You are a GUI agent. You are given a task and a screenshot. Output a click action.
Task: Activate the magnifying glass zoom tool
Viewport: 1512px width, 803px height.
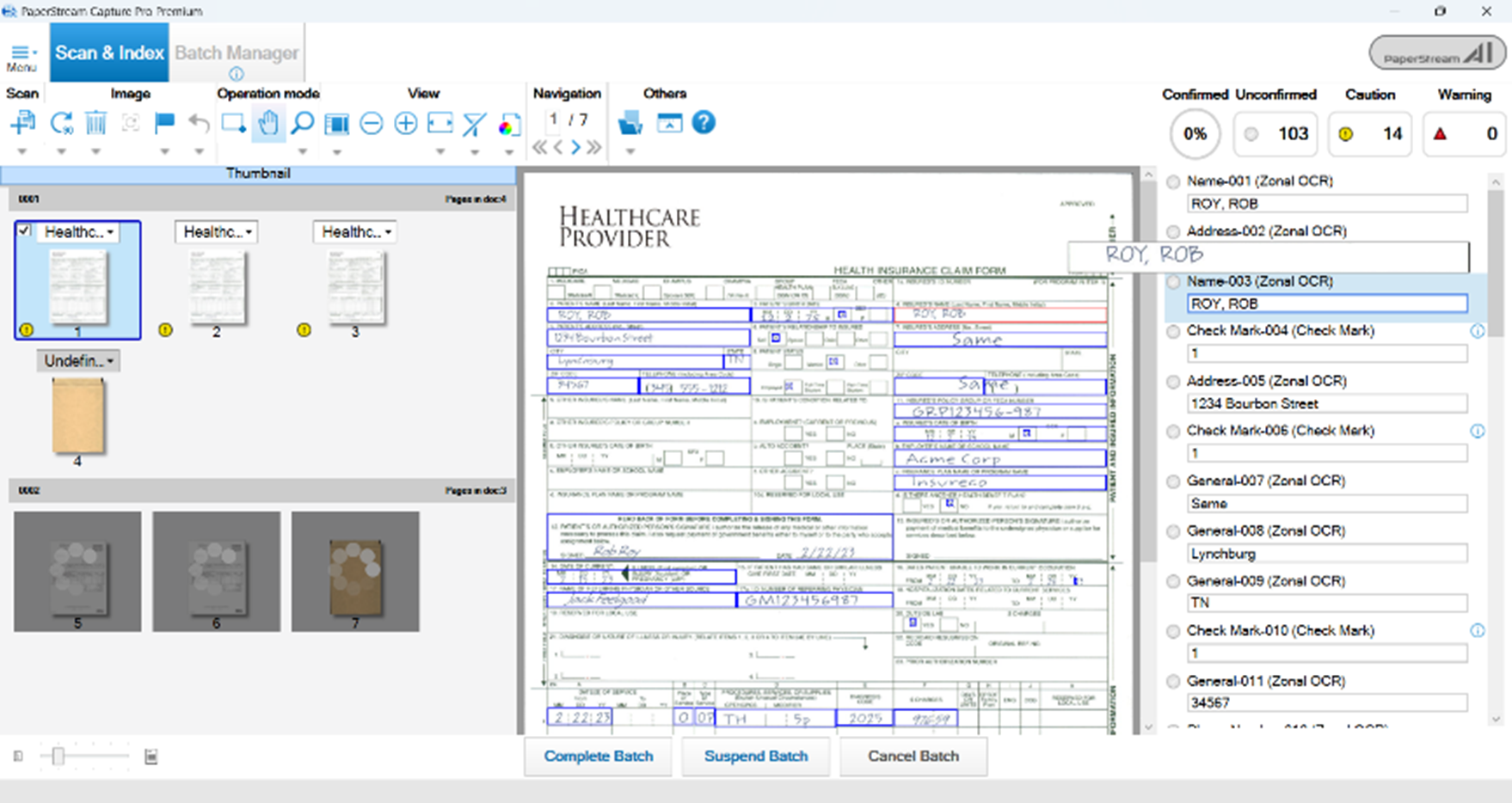pos(302,124)
